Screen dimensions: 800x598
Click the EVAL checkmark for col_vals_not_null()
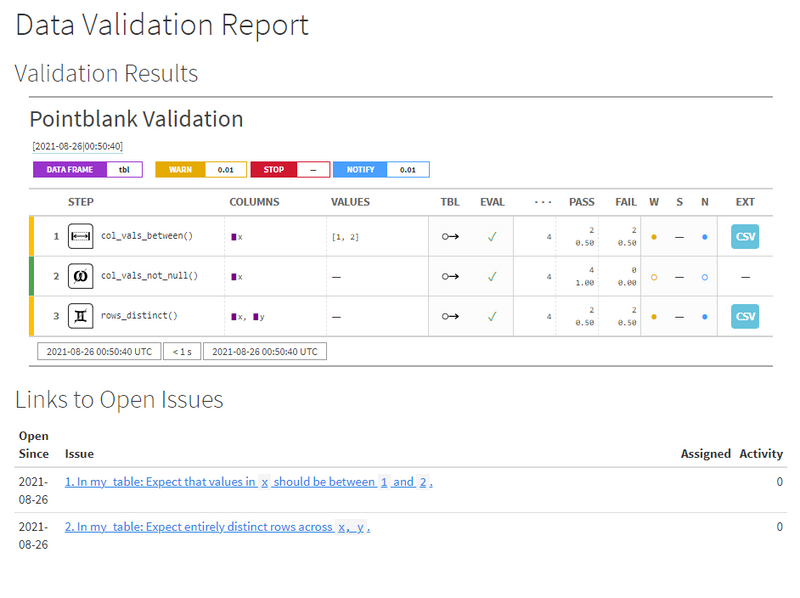pyautogui.click(x=492, y=276)
